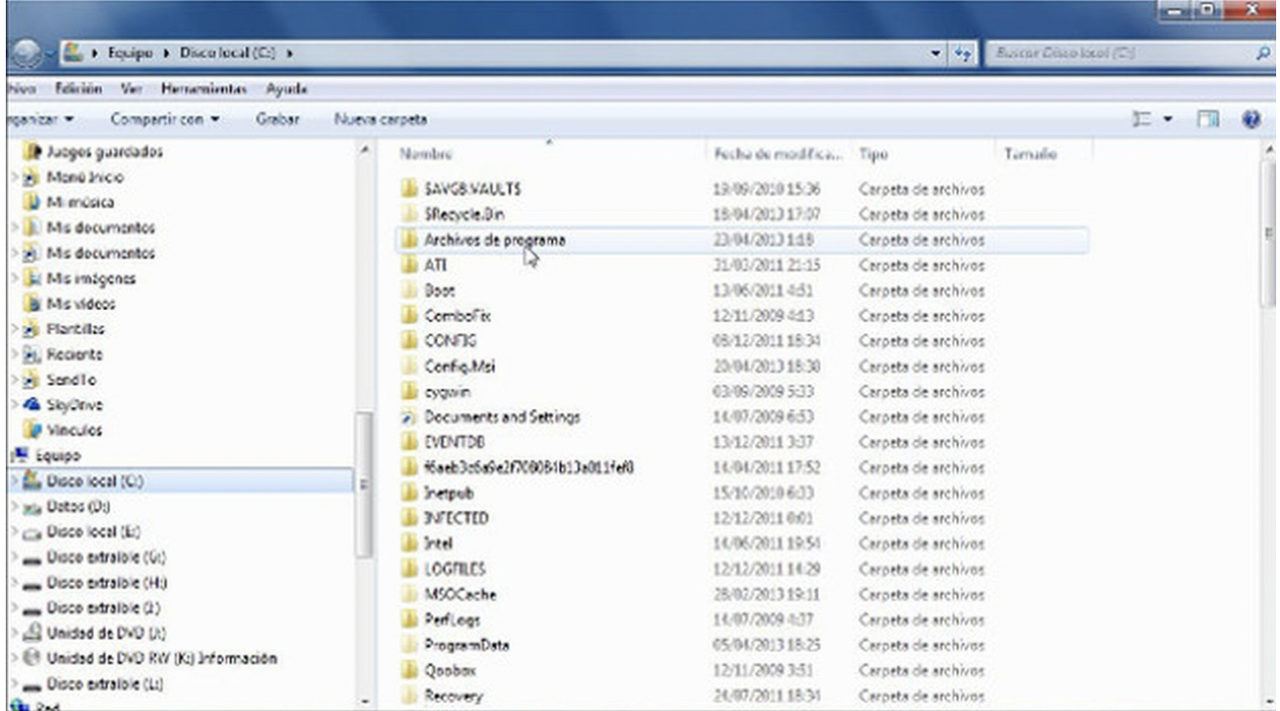Sort by the Tamaño column header
Screen dimensions: 1280x711
[x=1031, y=154]
